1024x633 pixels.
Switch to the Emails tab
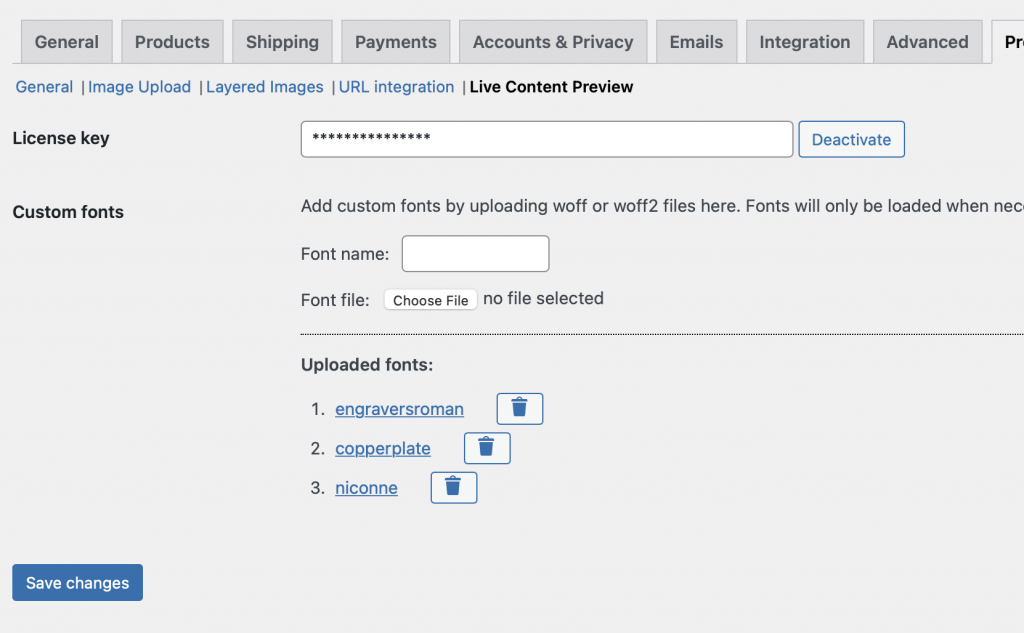pyautogui.click(x=696, y=41)
